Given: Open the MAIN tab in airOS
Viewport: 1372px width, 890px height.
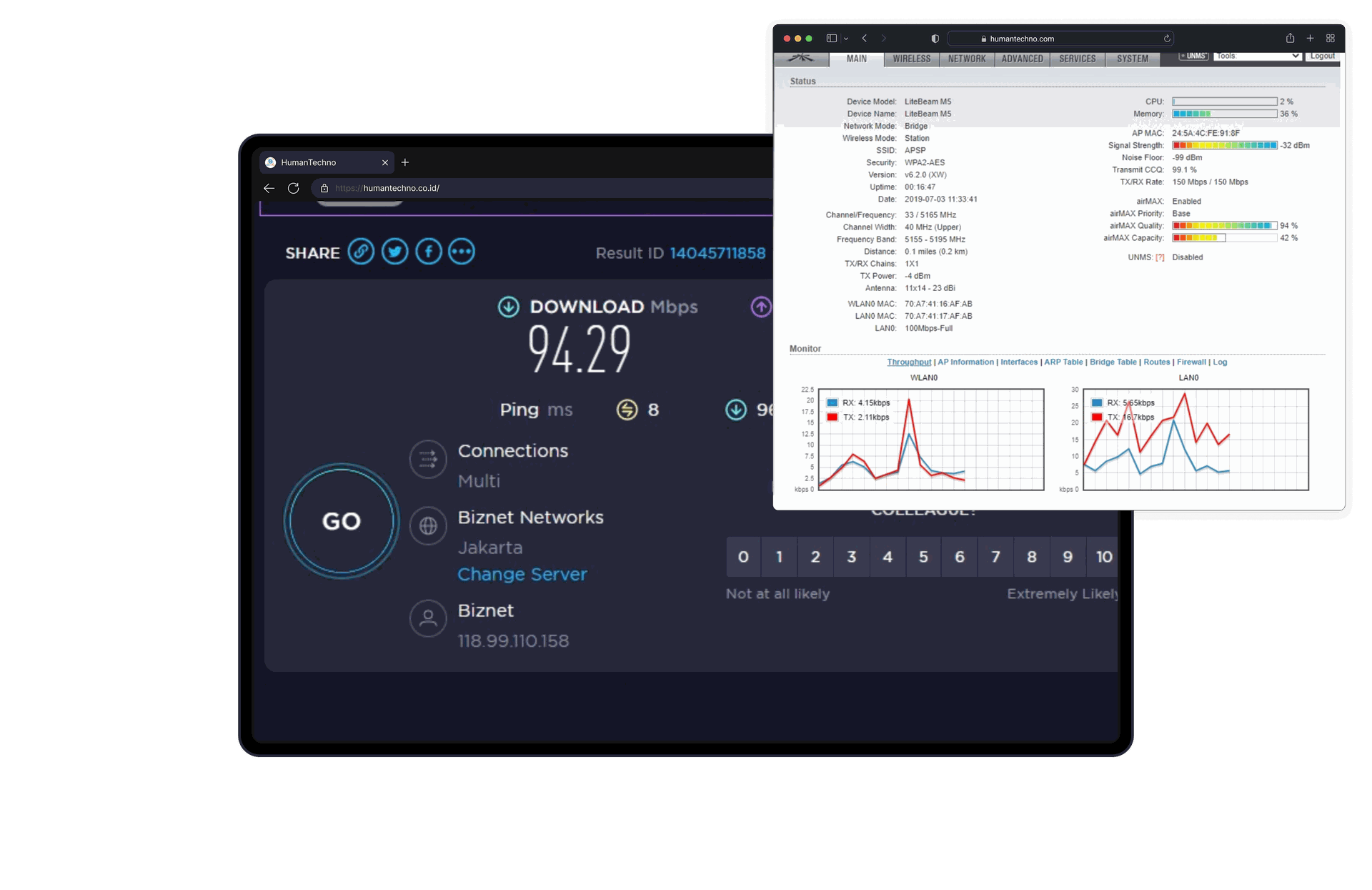Looking at the screenshot, I should [856, 59].
